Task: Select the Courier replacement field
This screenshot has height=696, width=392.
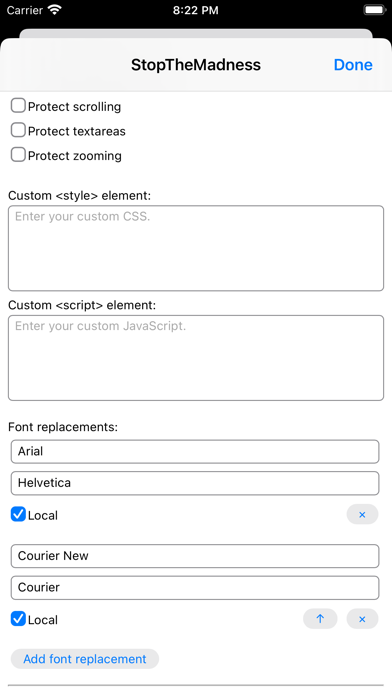Action: 195,587
